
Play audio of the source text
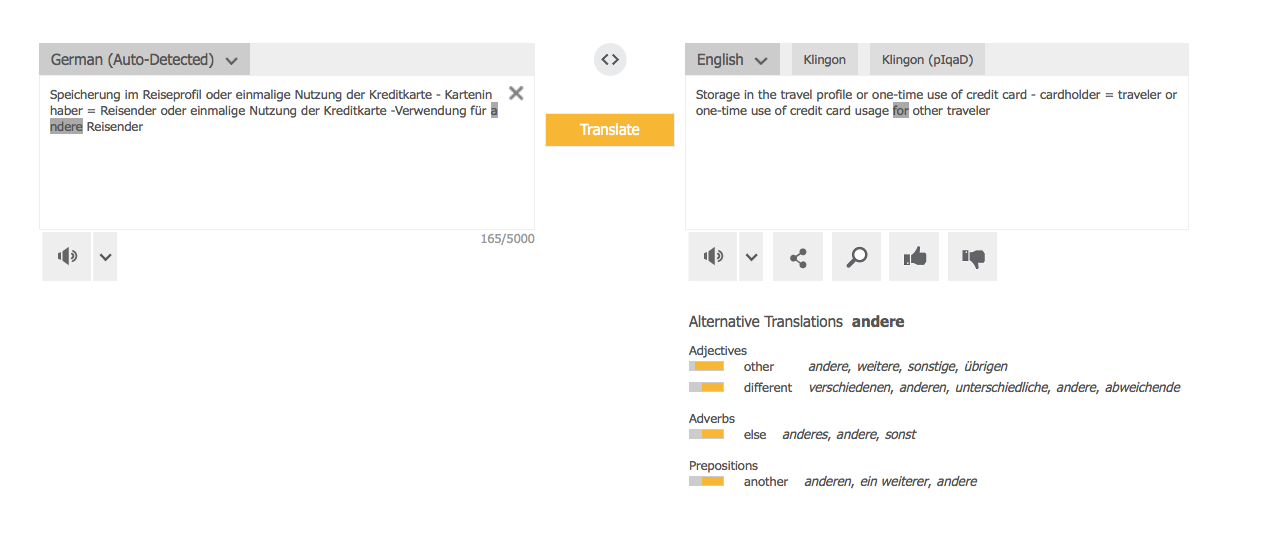(x=67, y=257)
